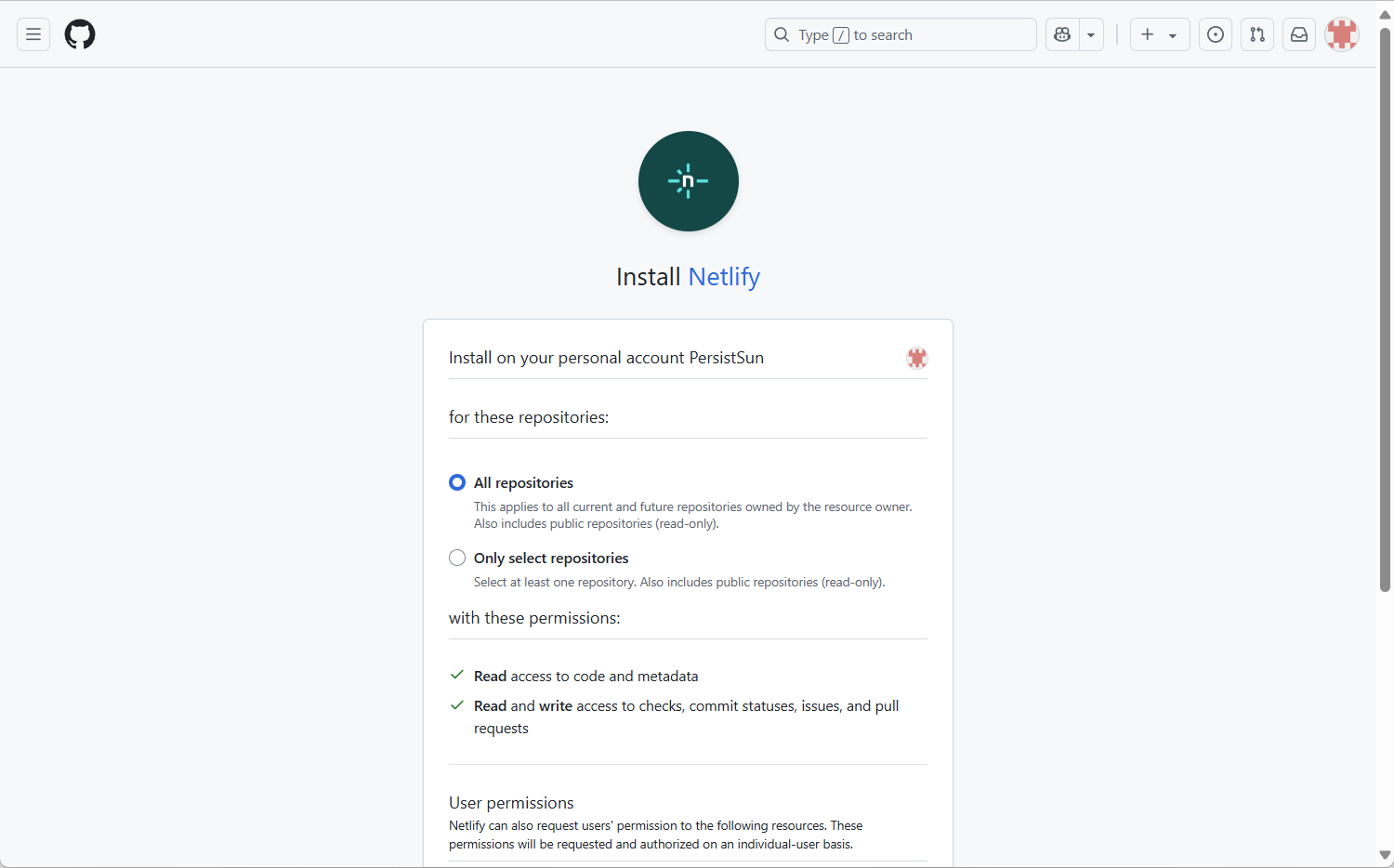The image size is (1394, 868).
Task: Click 'with these permissions:' heading
Action: 534,618
